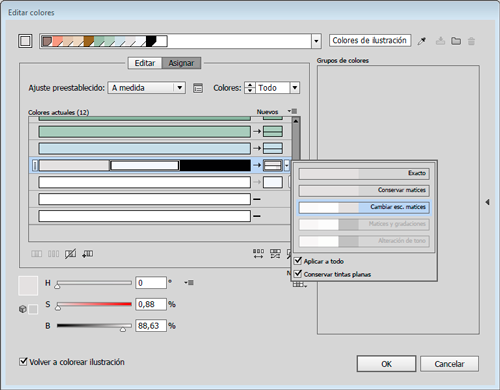Viewport: 500px width, 390px height.
Task: Click the swatch-library grid icon below the popup
Action: pyautogui.click(x=300, y=284)
